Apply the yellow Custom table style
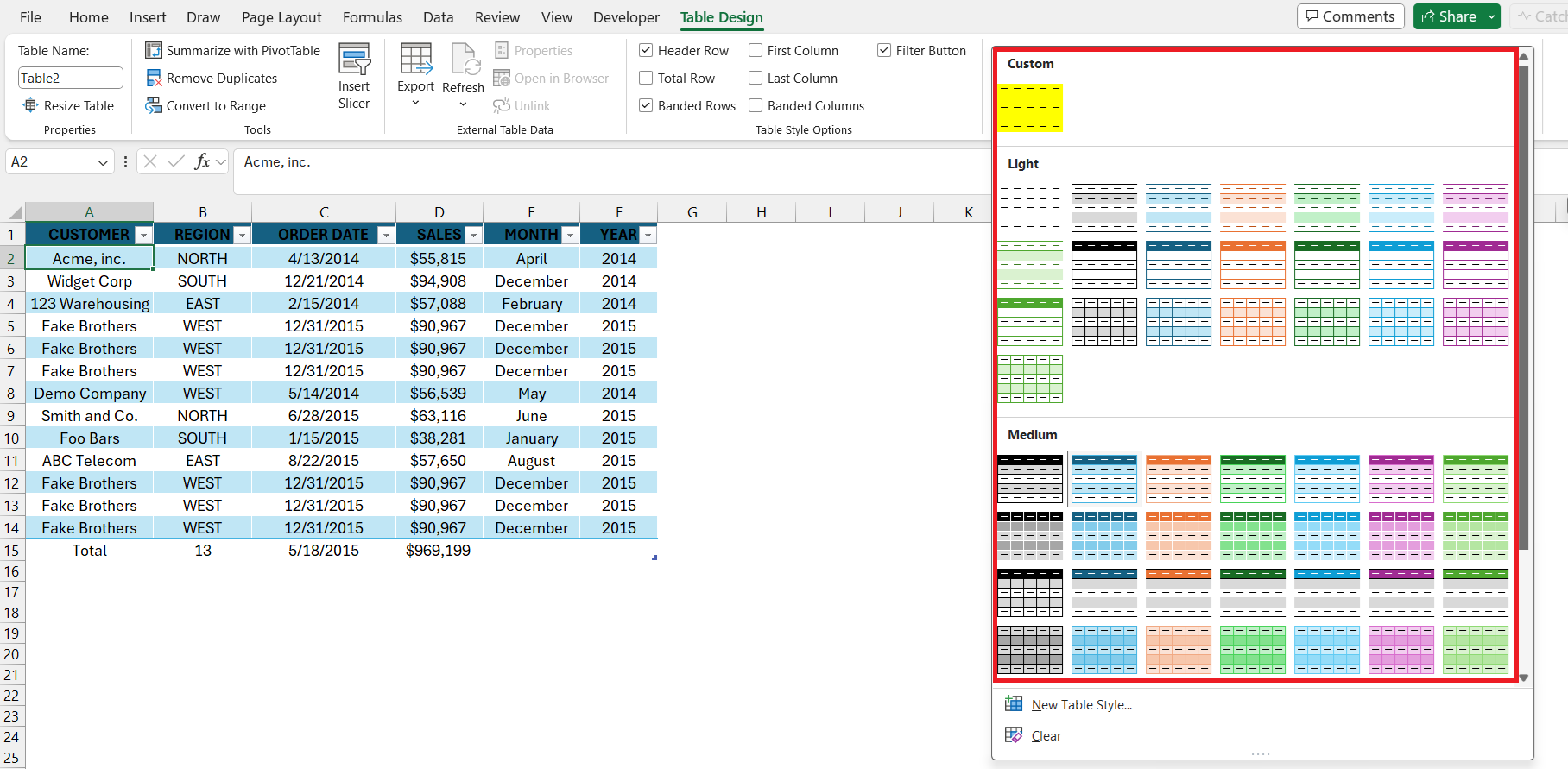Viewport: 1568px width, 769px height. point(1030,108)
